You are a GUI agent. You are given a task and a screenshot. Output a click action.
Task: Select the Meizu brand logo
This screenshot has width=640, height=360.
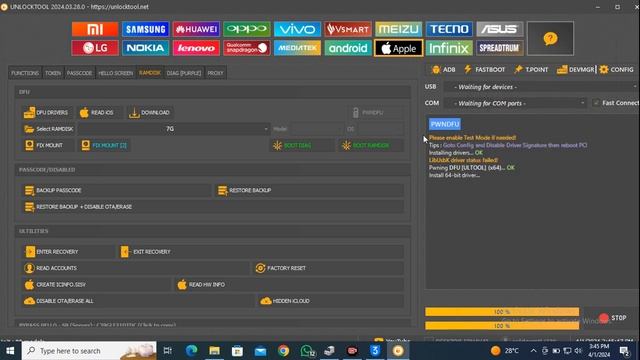coord(398,29)
